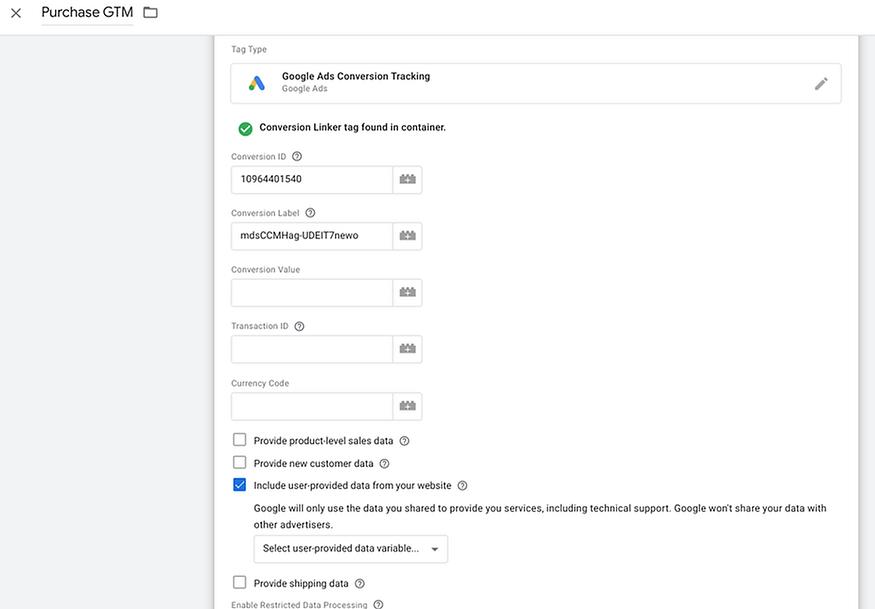
Task: Click the Currency Code label
Action: click(x=260, y=383)
